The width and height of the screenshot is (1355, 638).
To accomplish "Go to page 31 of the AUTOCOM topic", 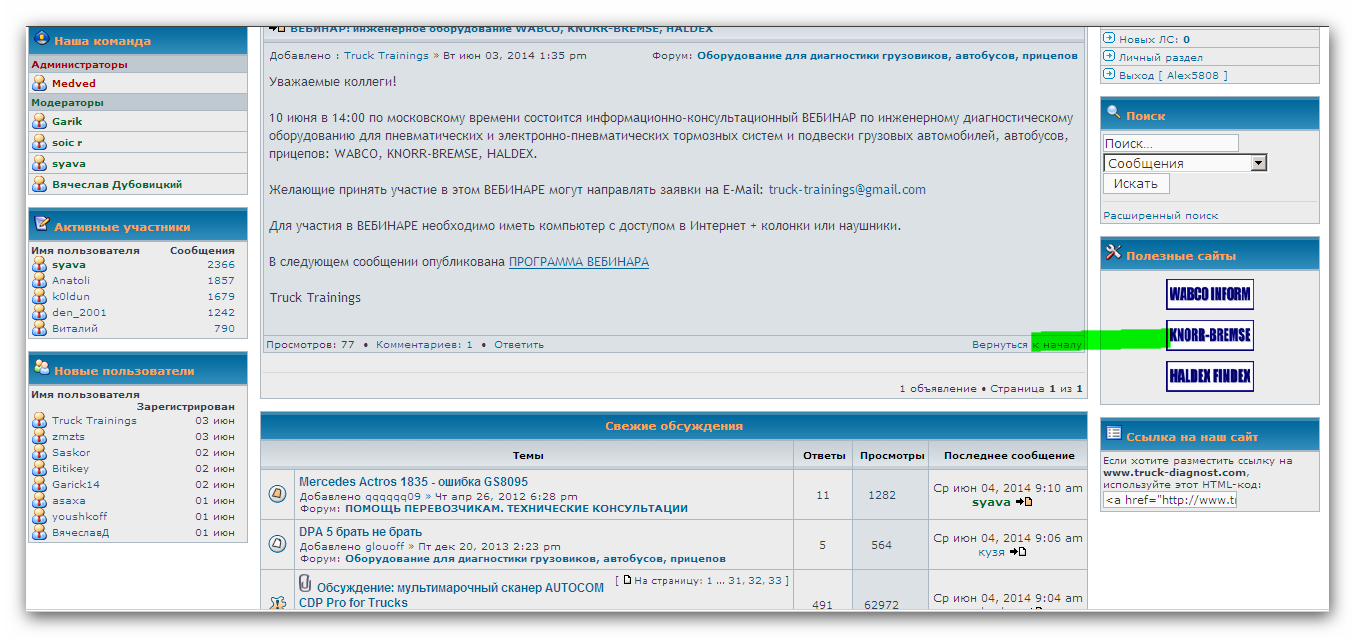I will tap(736, 580).
